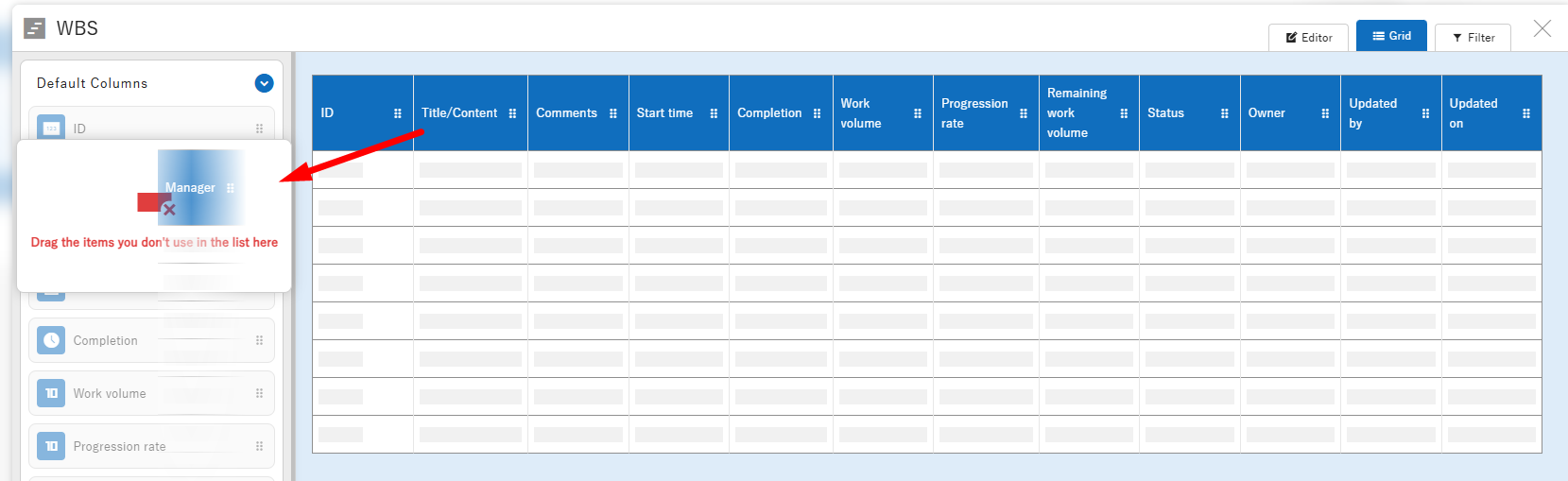Click the Updated by header grip icon

1425,113
